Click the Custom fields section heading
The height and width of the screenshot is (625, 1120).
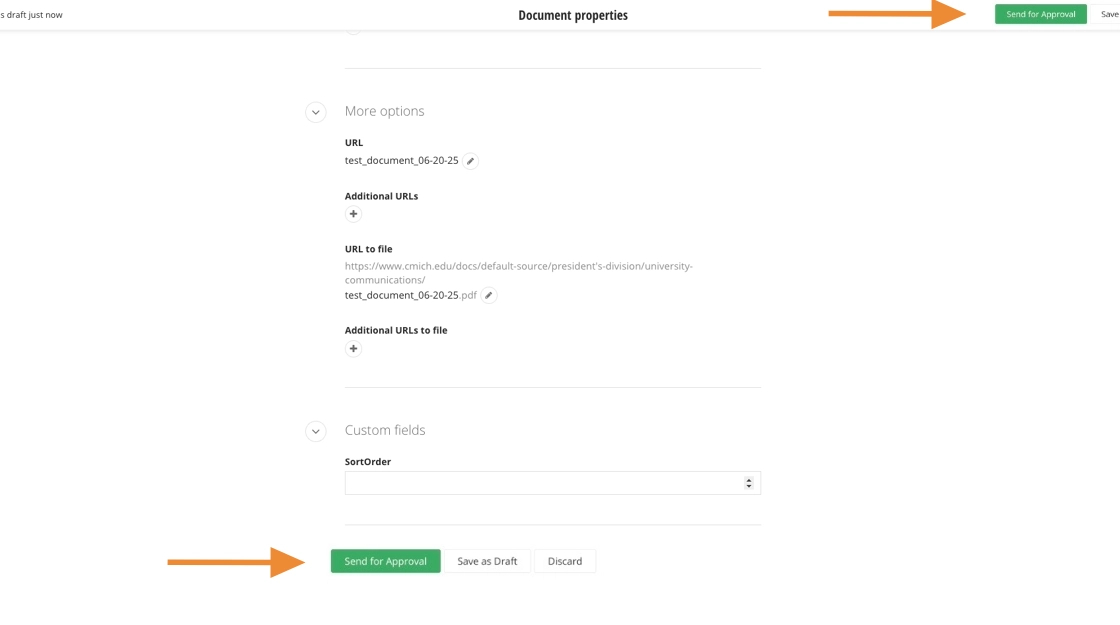click(x=385, y=430)
